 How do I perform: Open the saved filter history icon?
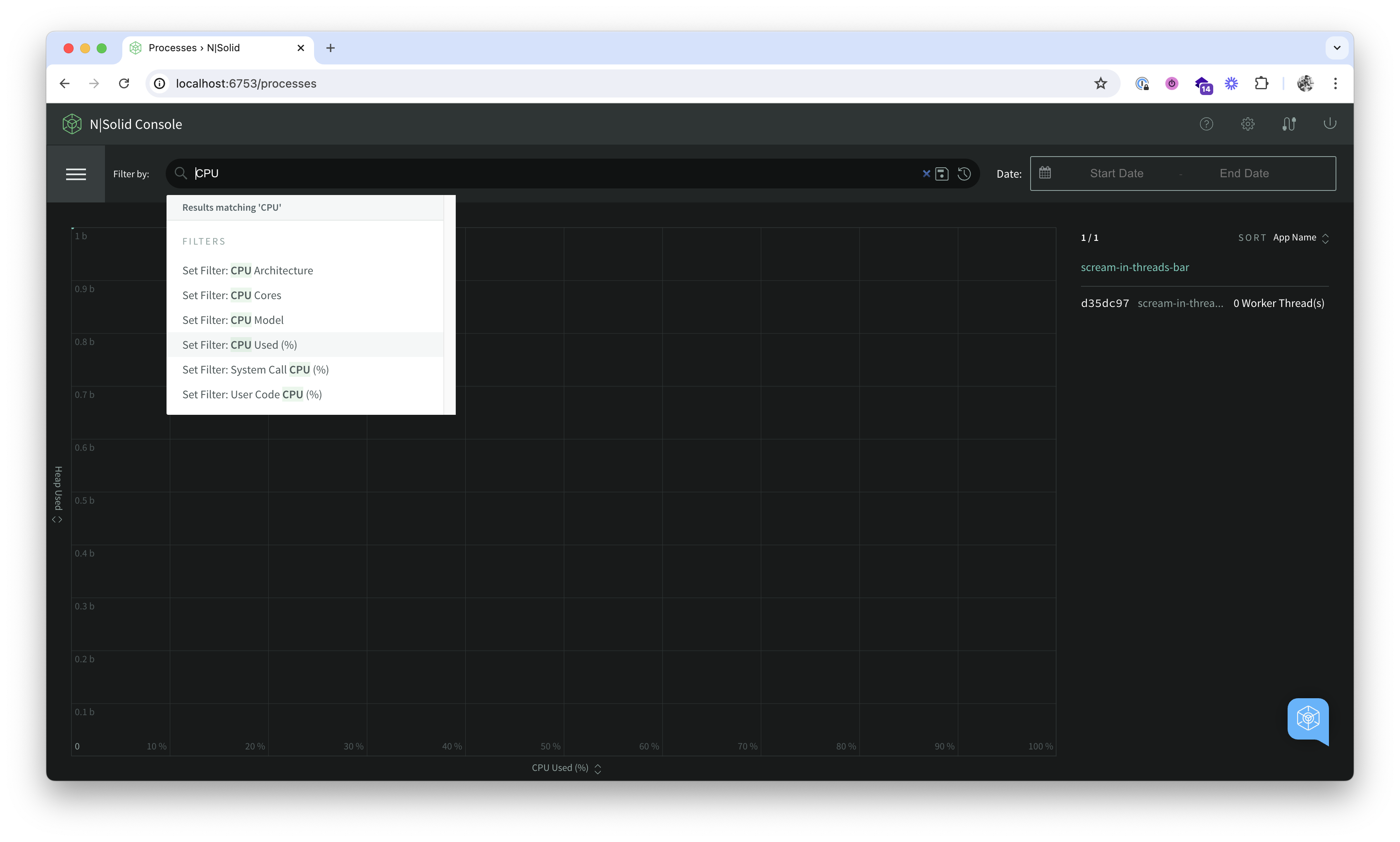[964, 174]
